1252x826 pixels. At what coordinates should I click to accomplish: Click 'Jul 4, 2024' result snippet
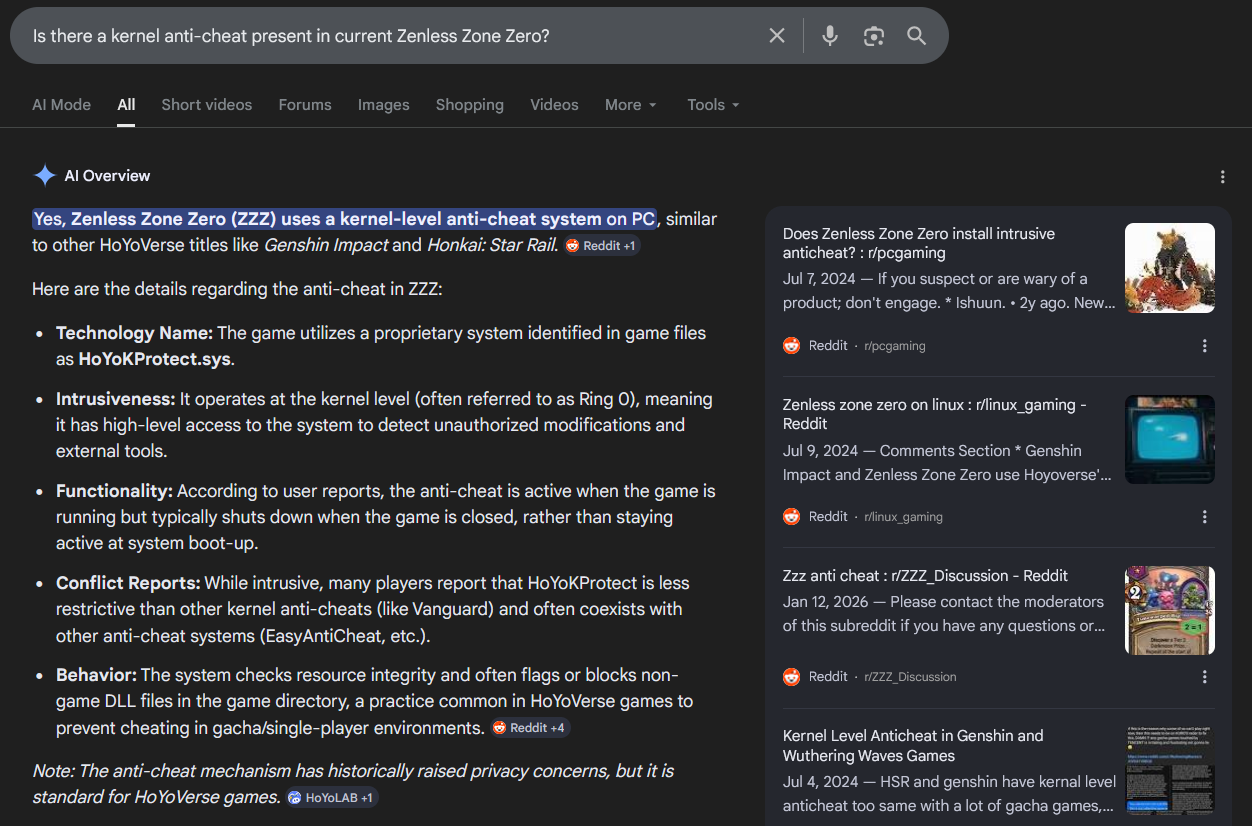pyautogui.click(x=949, y=793)
